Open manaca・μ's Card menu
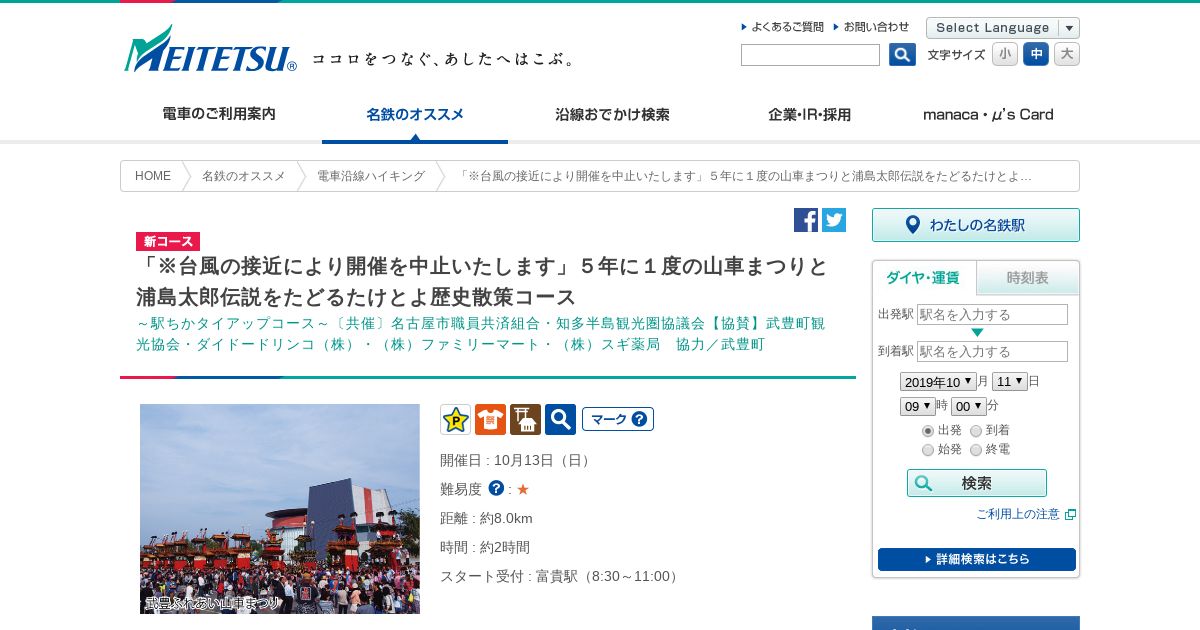 coord(988,115)
